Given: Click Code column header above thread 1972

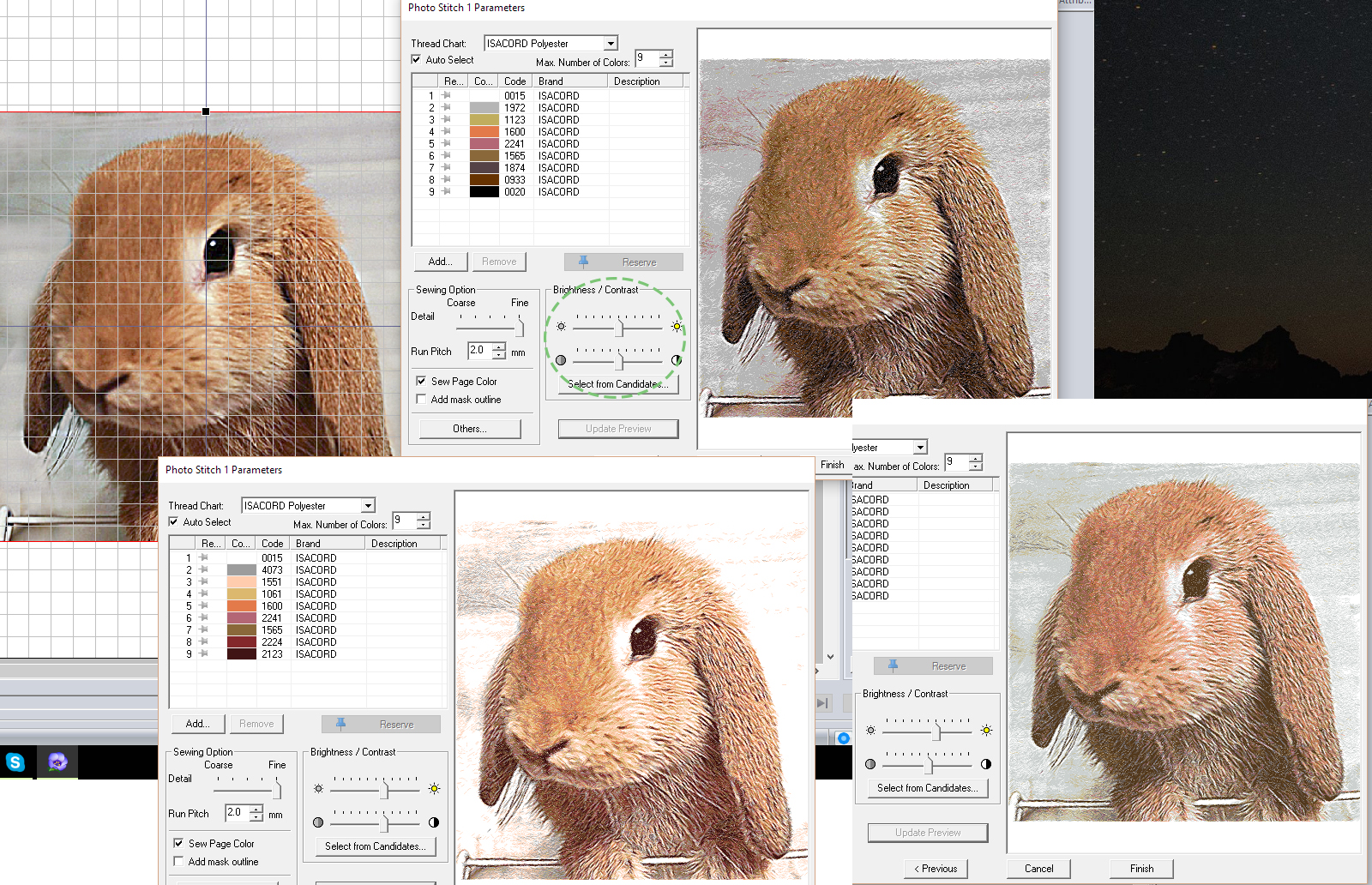Looking at the screenshot, I should pos(514,81).
